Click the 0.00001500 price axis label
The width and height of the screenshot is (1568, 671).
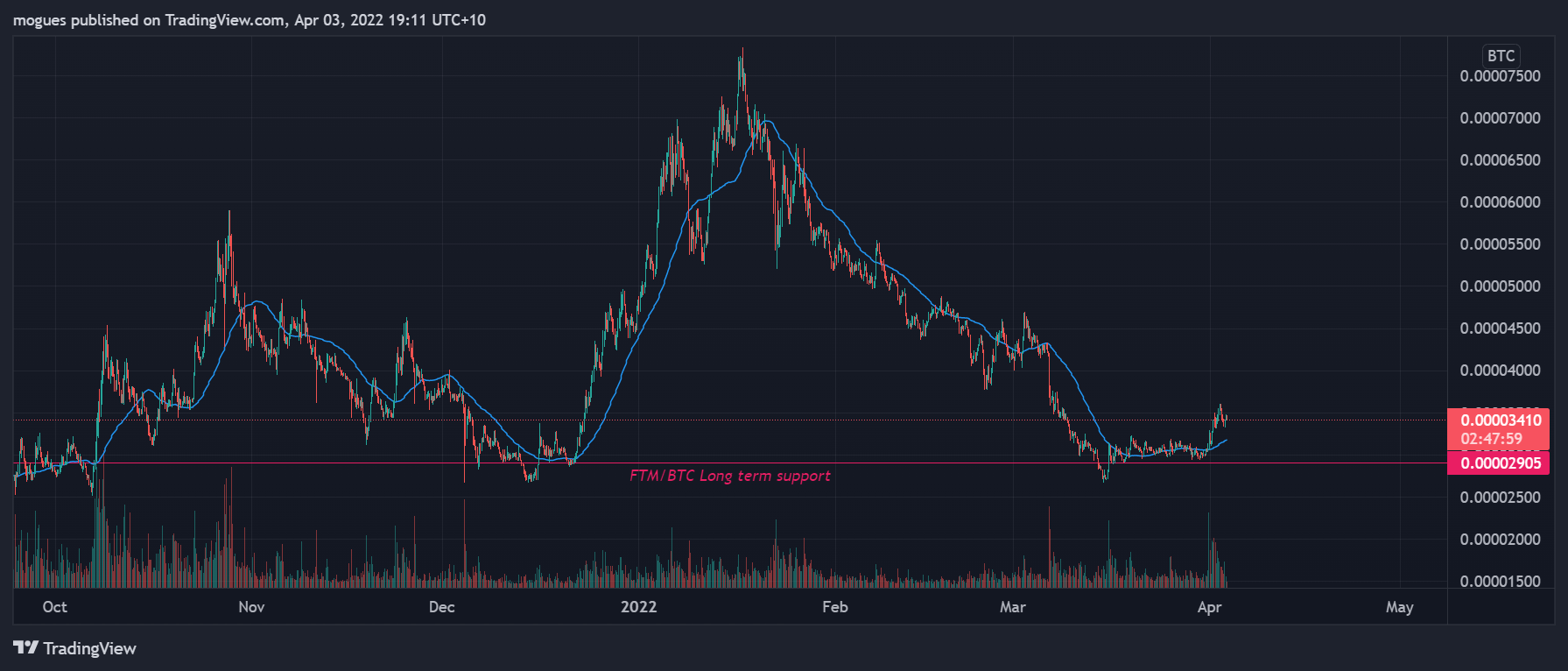point(1500,582)
